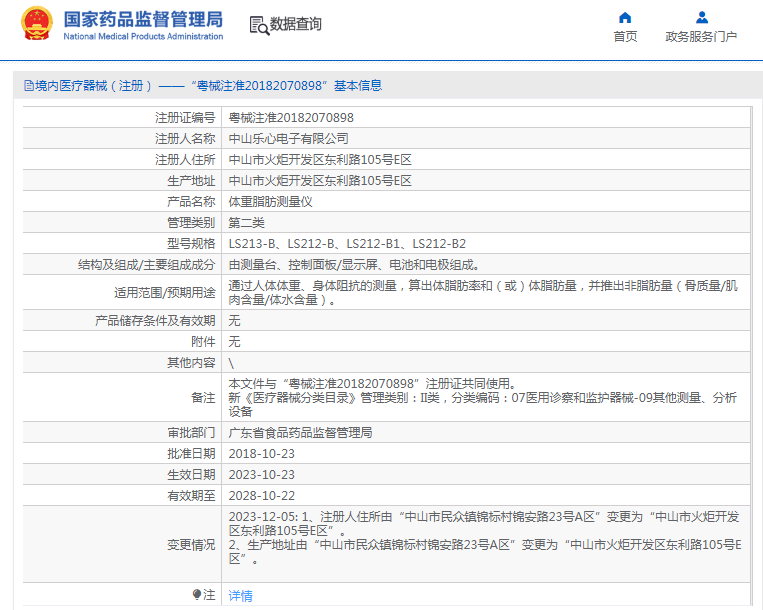This screenshot has height=610, width=763.
Task: Click 数据查询 label
Action: click(x=295, y=24)
